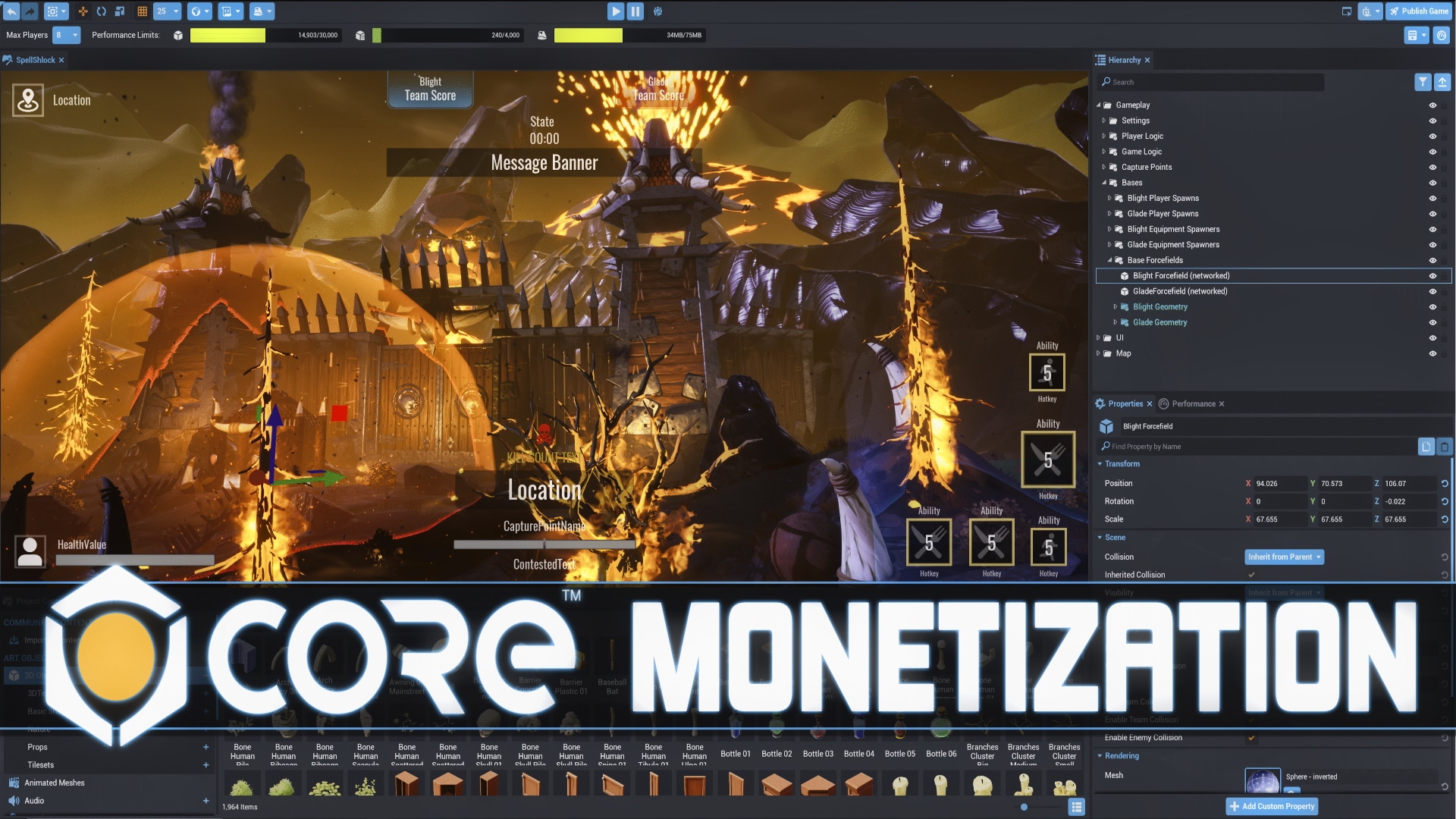
Task: Click the Hierarchy collapse-all upload icon
Action: pos(1442,82)
